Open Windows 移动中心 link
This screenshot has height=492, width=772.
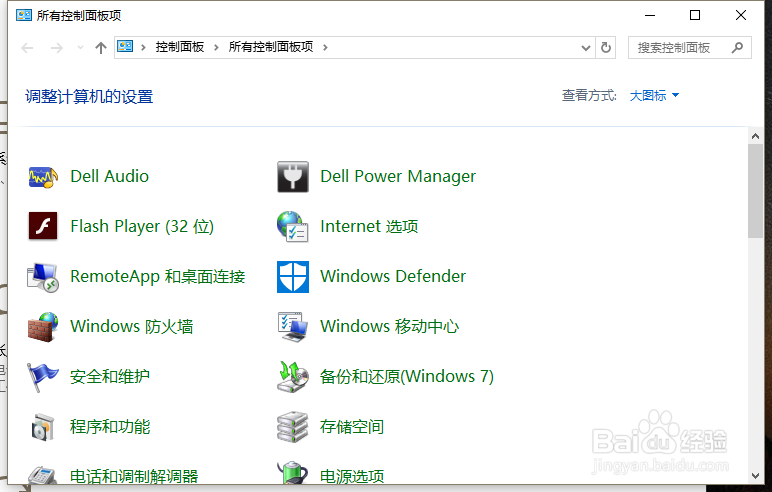point(389,327)
